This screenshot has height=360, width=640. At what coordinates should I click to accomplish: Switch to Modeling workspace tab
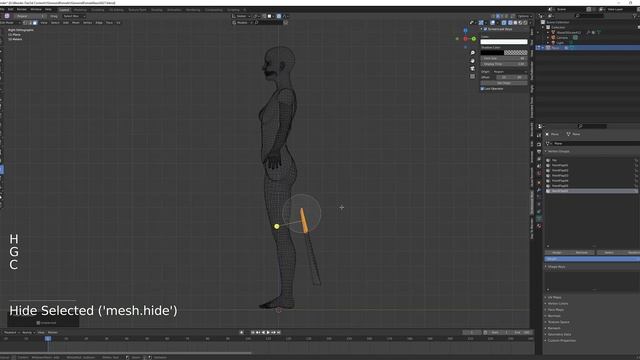(80, 10)
